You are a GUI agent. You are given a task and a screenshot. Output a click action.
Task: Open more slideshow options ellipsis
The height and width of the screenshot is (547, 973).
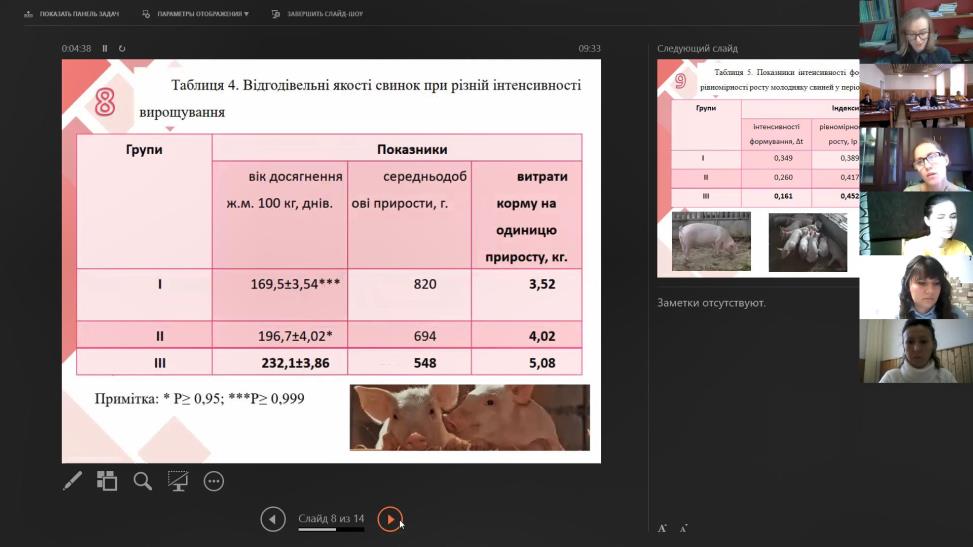[213, 481]
